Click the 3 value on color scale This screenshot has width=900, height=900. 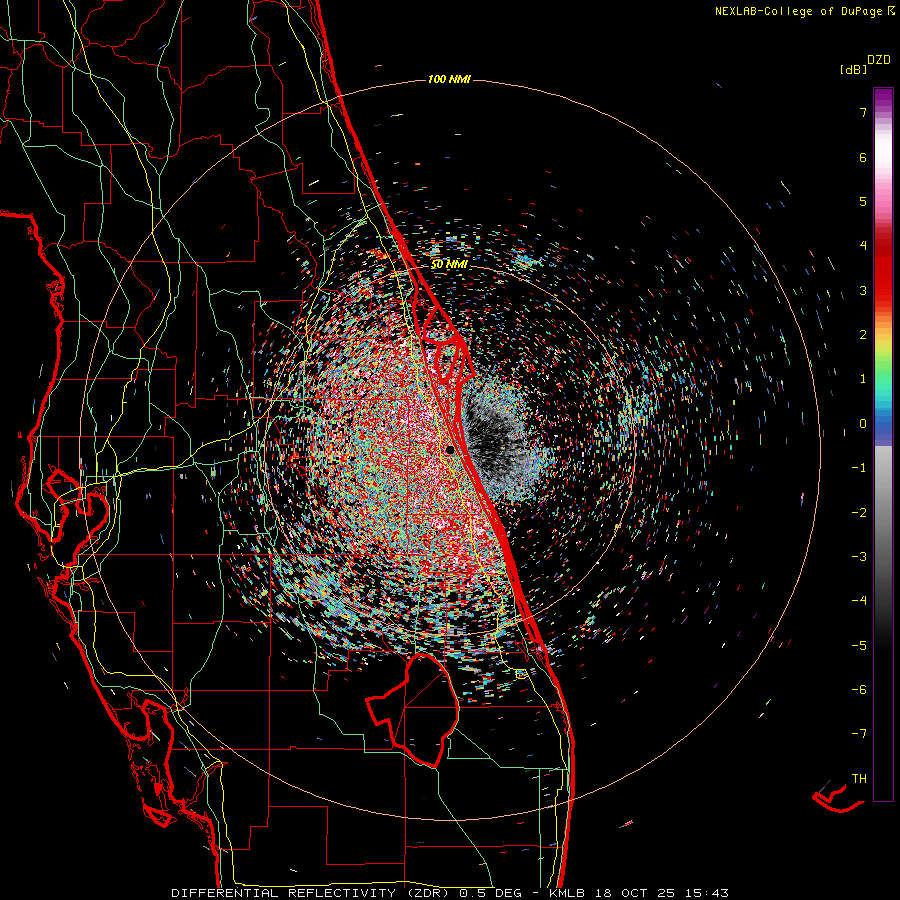pyautogui.click(x=863, y=290)
